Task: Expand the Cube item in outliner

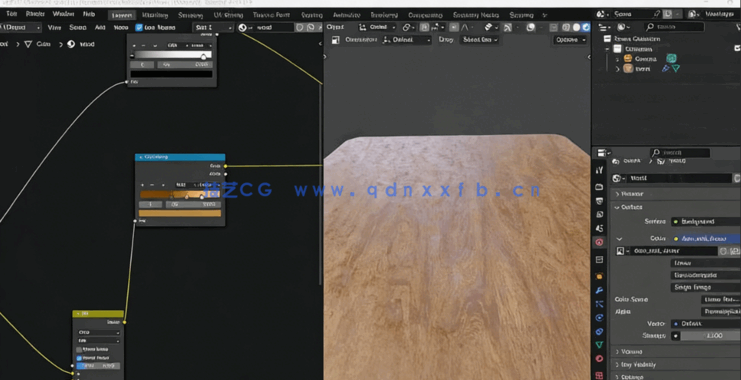Action: (x=618, y=69)
